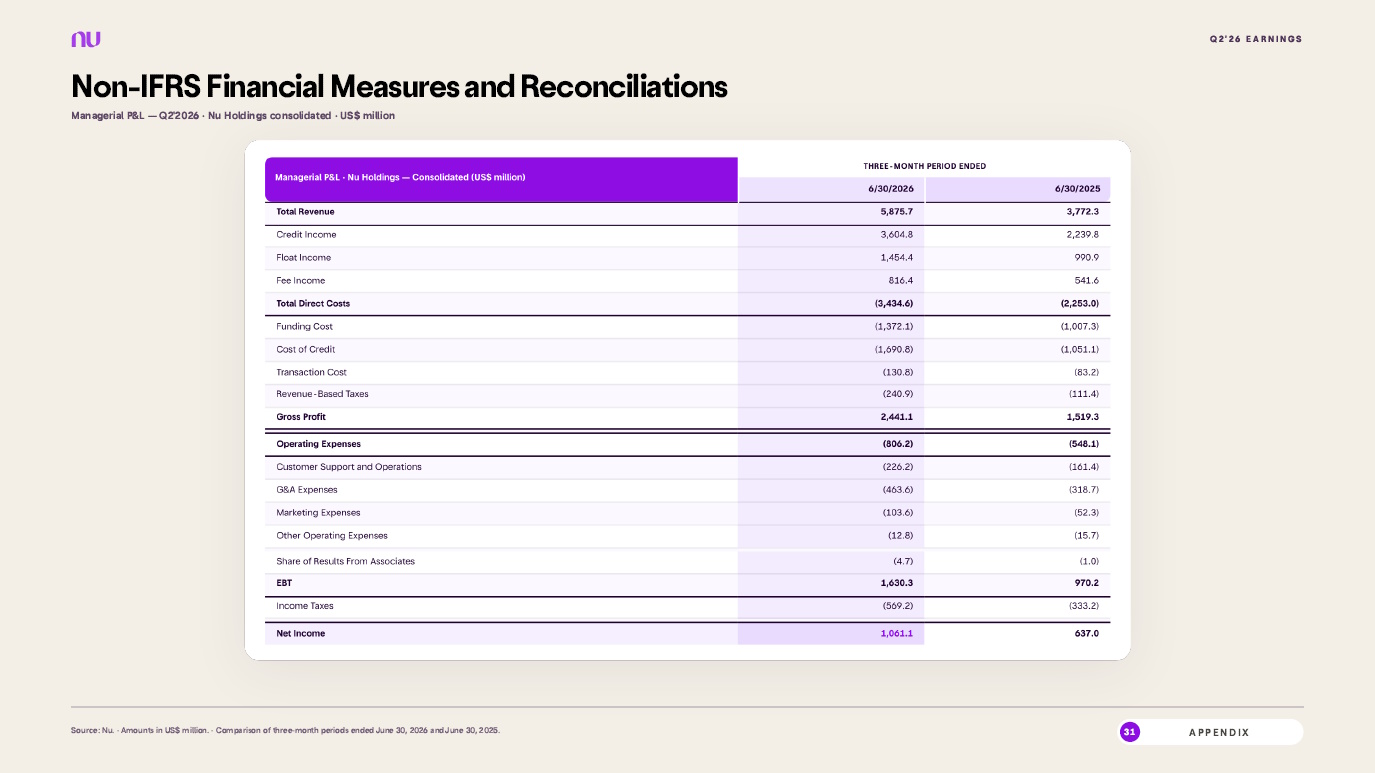
Task: Click the Operating Expenses row label
Action: (x=318, y=445)
